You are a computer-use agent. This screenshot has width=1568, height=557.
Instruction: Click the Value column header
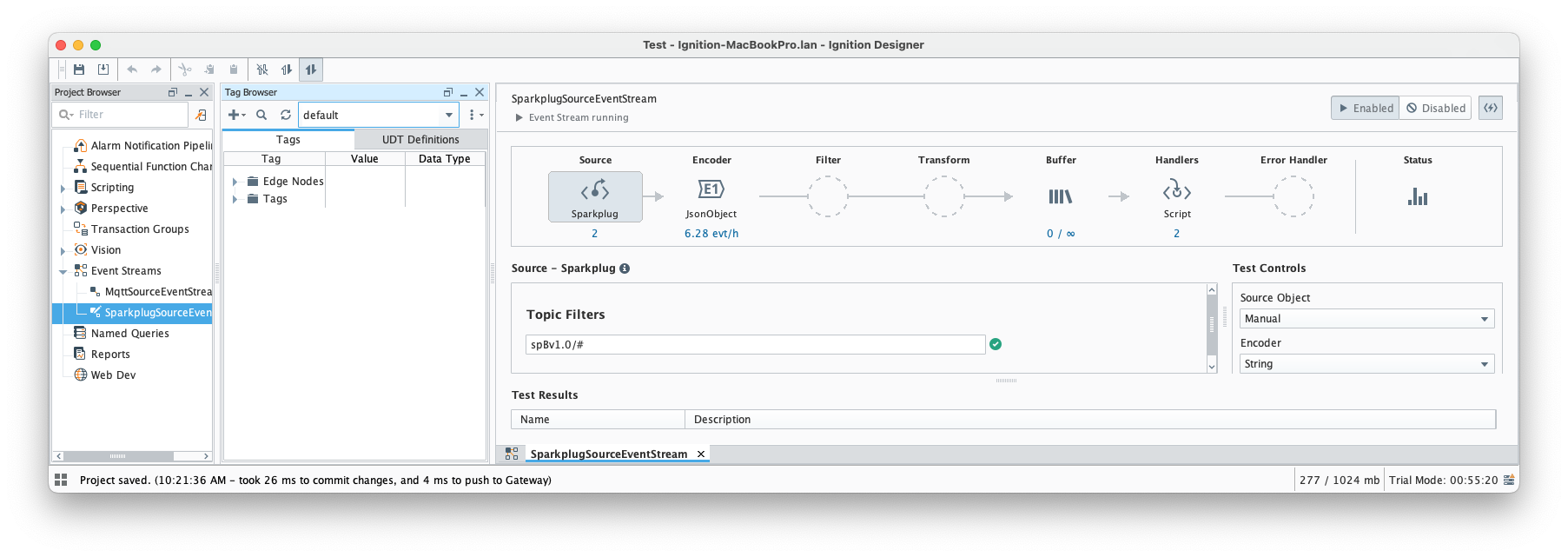coord(365,159)
